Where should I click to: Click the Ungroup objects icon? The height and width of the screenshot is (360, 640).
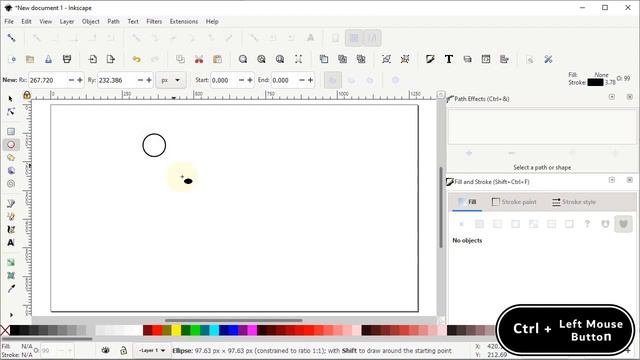(x=405, y=60)
